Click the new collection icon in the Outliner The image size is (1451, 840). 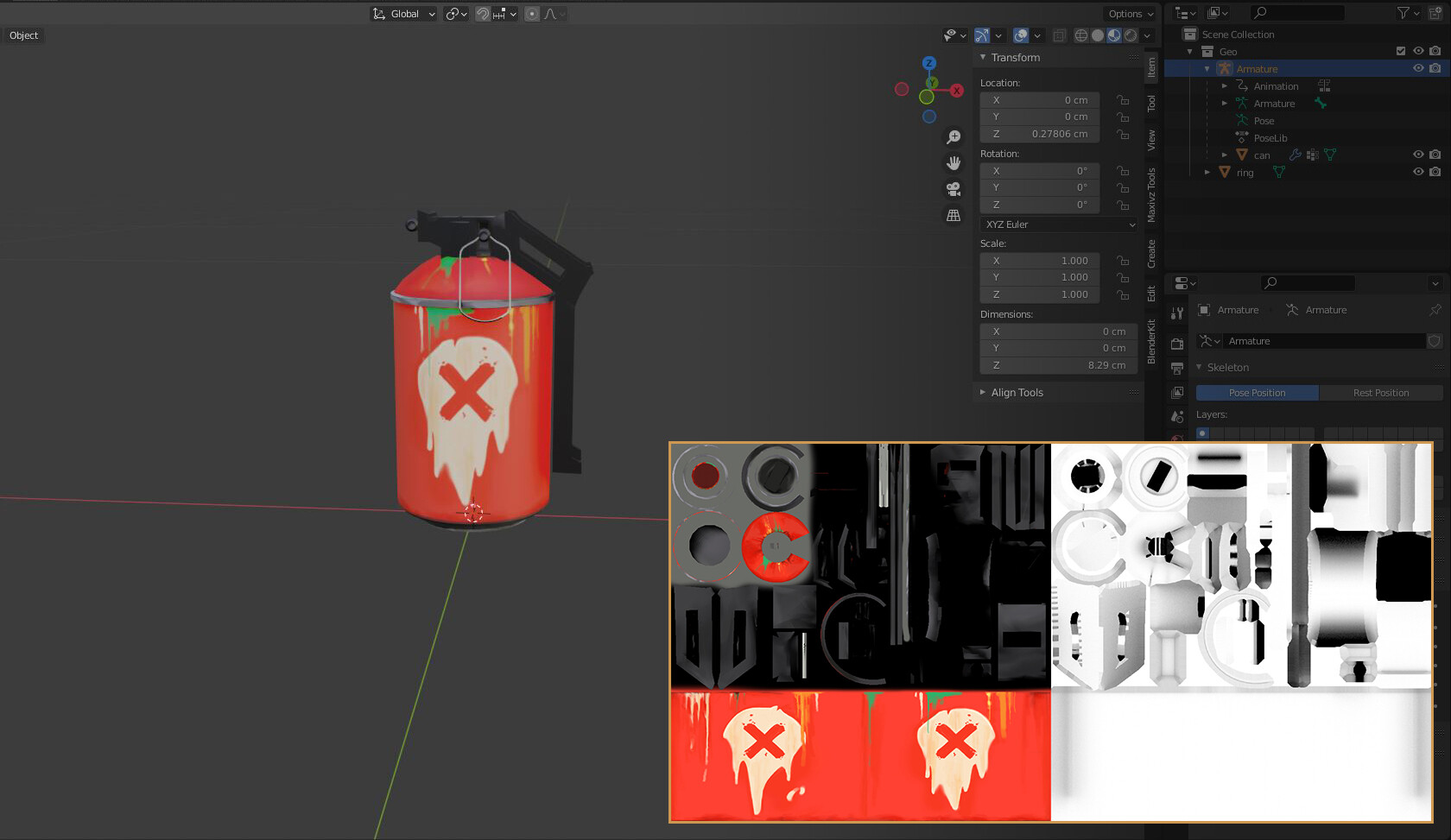[1436, 13]
